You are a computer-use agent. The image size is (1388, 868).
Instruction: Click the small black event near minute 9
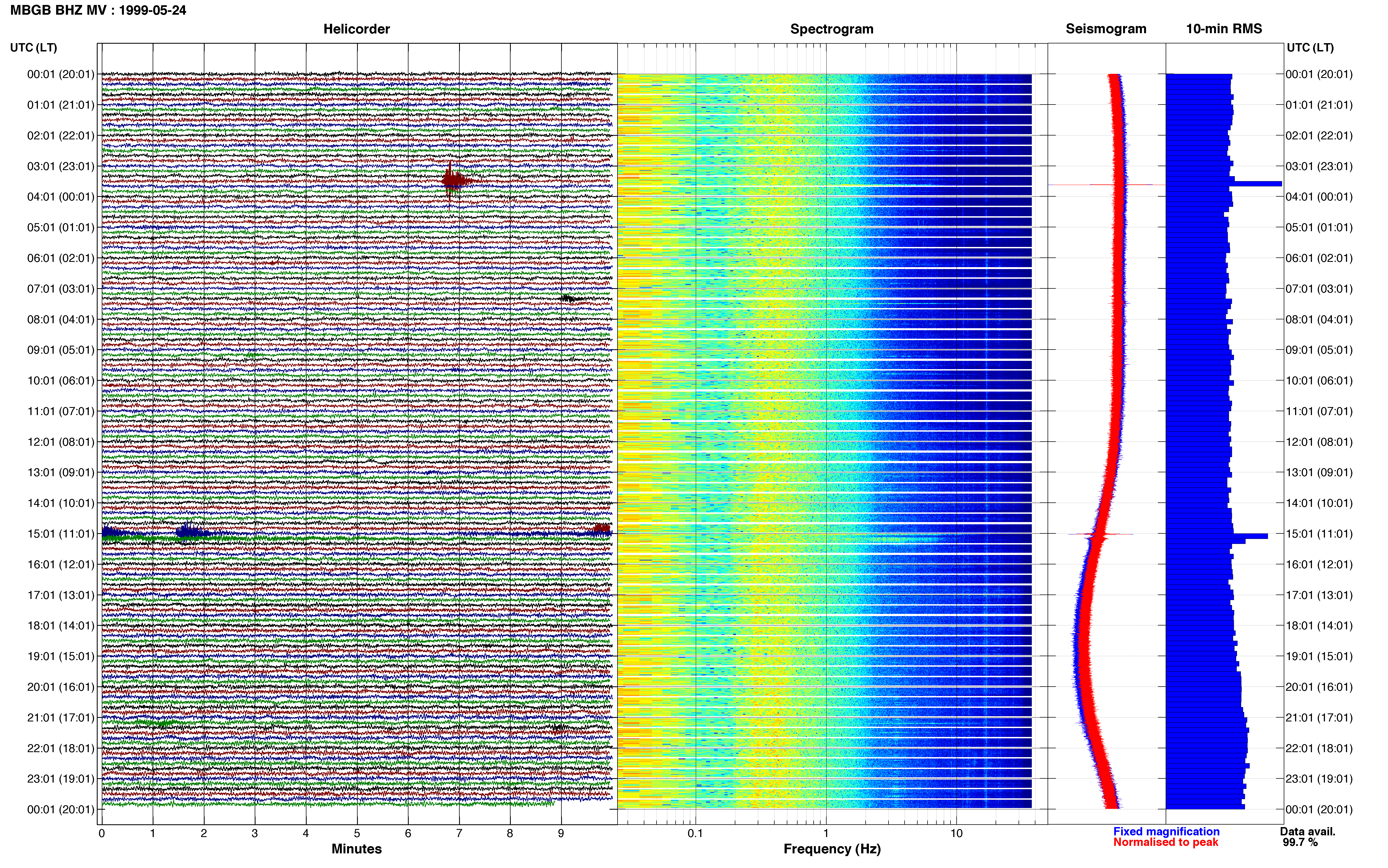571,299
